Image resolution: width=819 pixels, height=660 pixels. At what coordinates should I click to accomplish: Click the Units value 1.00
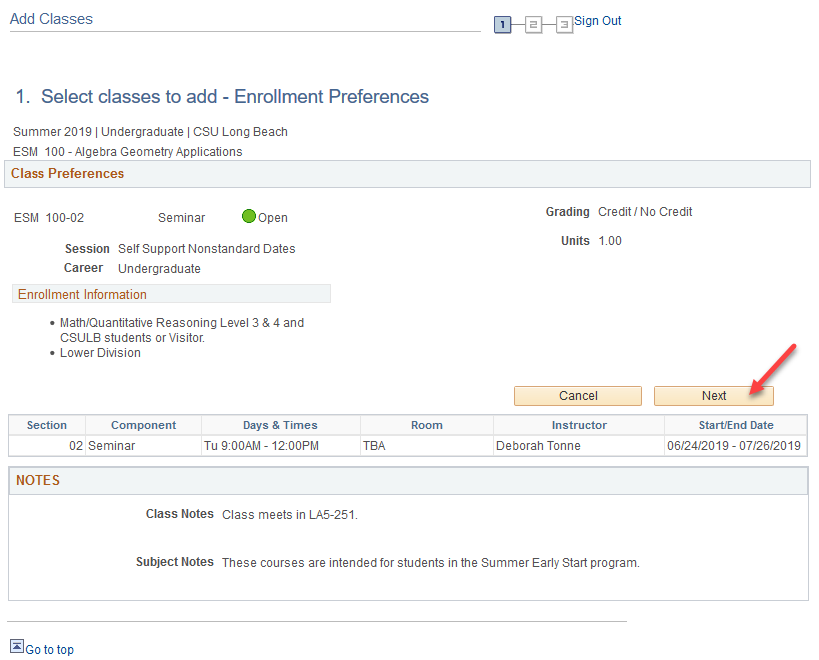[610, 241]
